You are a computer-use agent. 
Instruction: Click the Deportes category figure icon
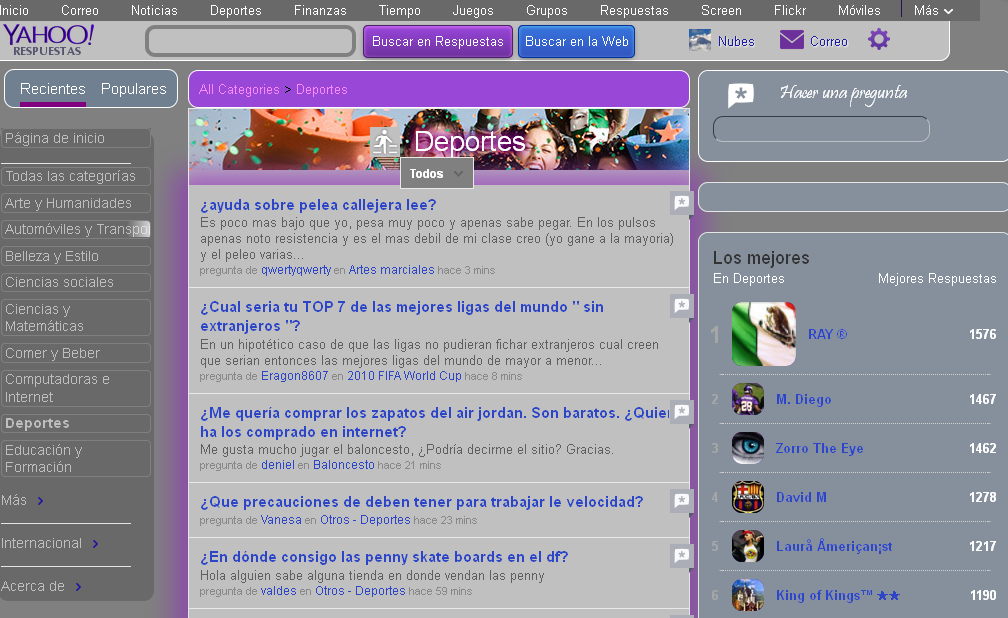click(x=384, y=141)
